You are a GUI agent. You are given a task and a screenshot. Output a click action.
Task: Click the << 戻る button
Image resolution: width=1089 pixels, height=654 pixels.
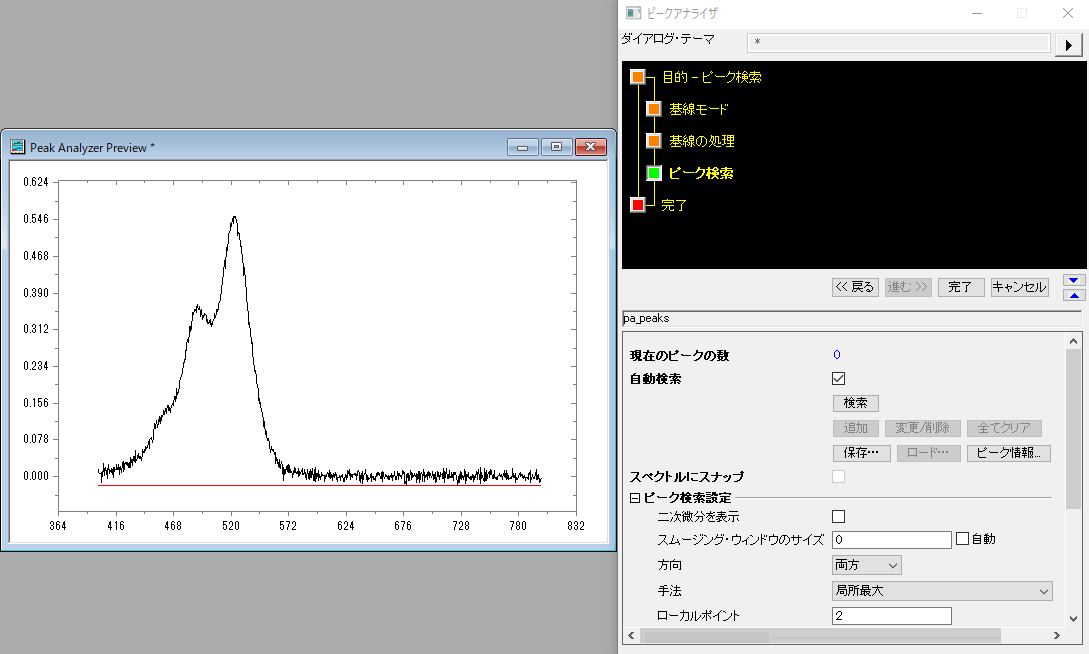point(854,287)
